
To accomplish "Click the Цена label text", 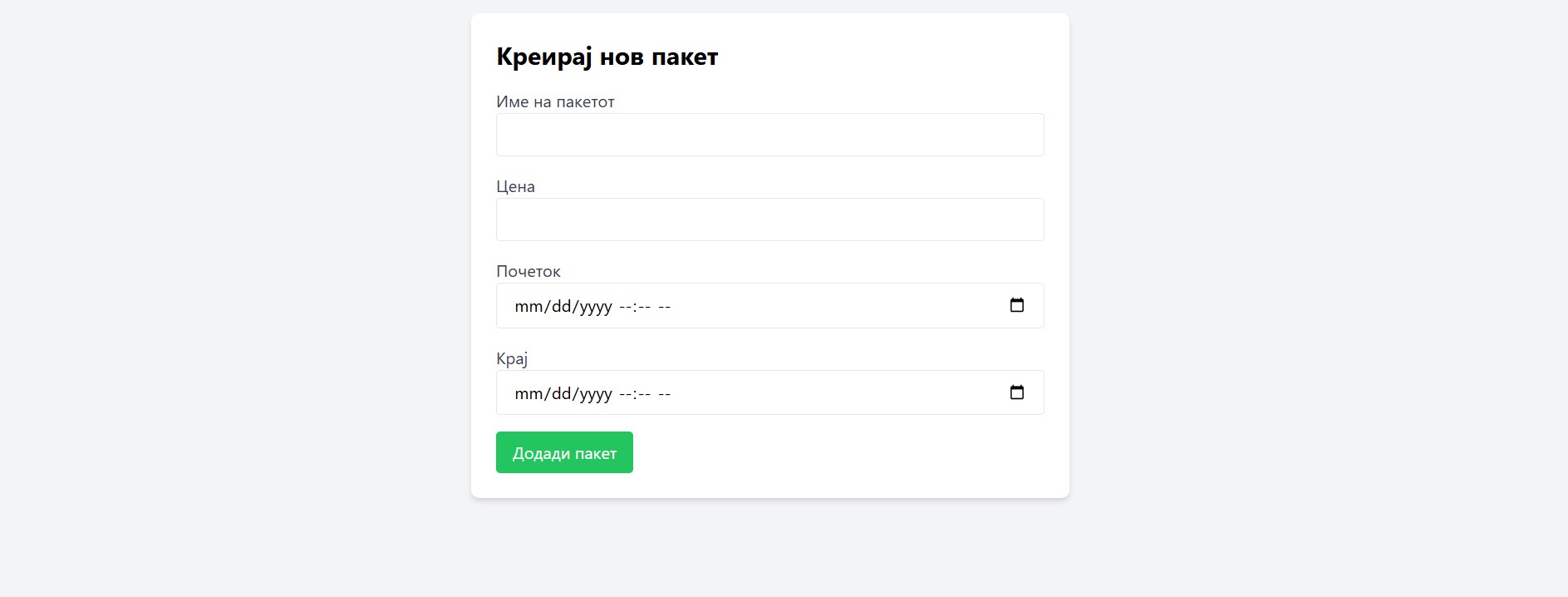I will (x=515, y=186).
